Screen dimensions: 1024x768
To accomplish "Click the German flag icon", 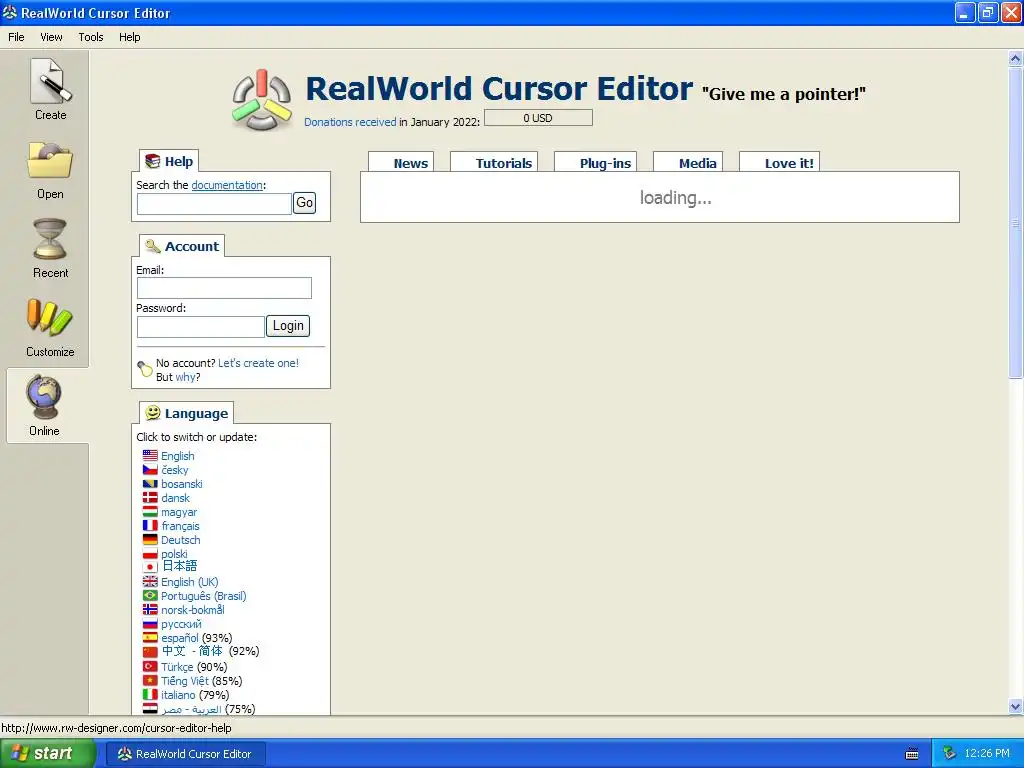I will tap(150, 540).
